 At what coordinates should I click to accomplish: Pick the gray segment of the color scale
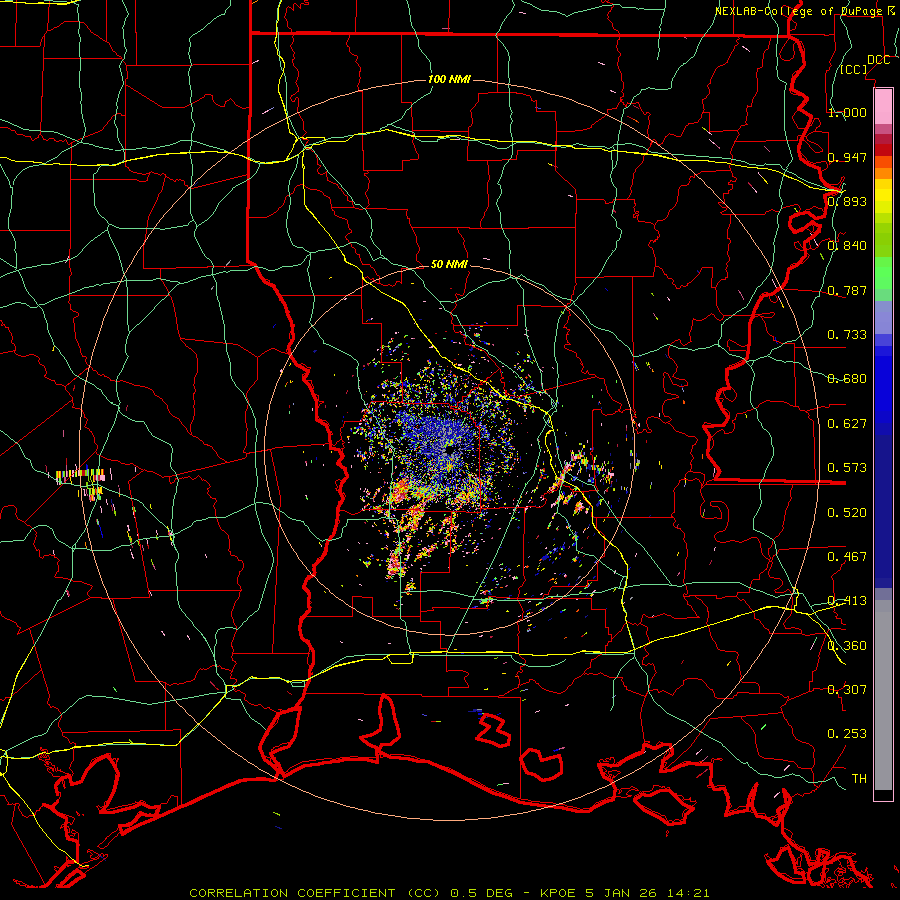pos(883,695)
